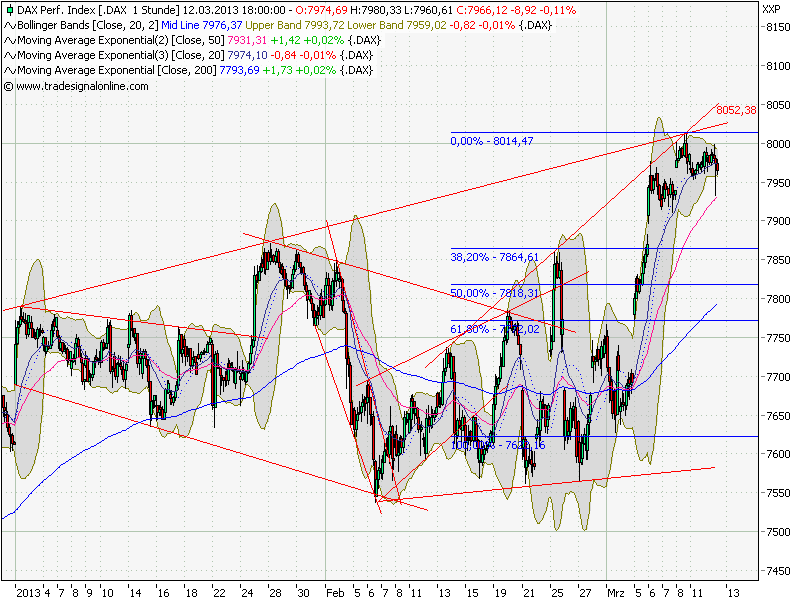Click the 8150 price axis tick
Image resolution: width=800 pixels, height=600 pixels.
(778, 27)
